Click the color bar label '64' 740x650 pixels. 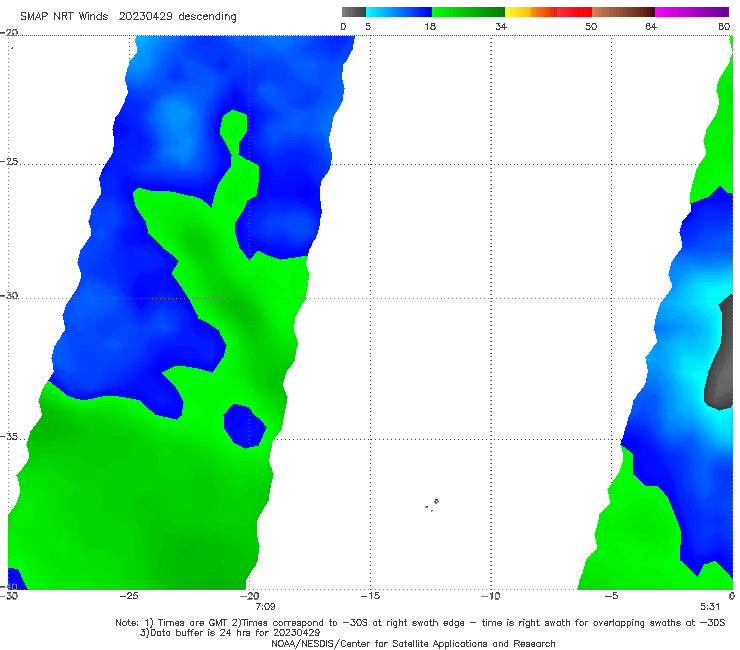pos(651,26)
